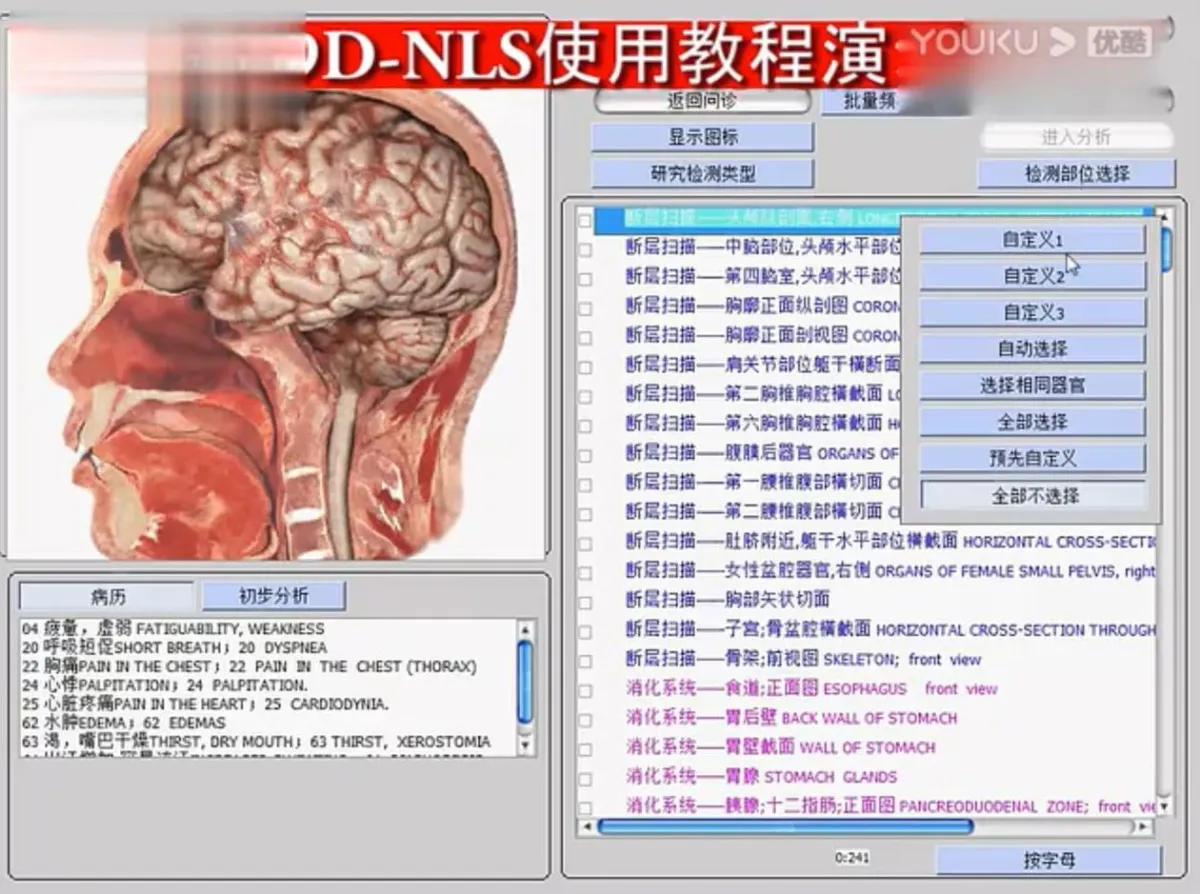Select the 胸部矢状切面 row text
Image resolution: width=1200 pixels, height=894 pixels.
728,600
